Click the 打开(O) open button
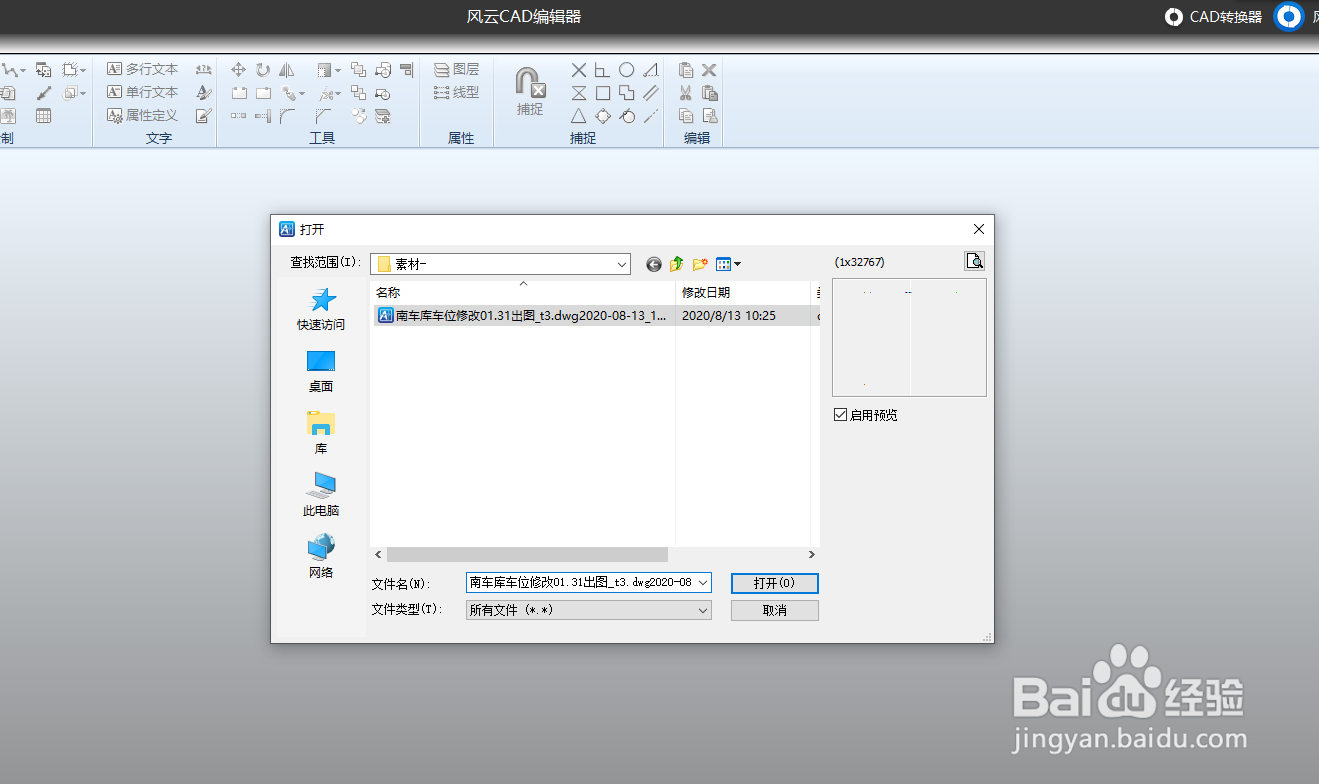1319x784 pixels. [775, 583]
